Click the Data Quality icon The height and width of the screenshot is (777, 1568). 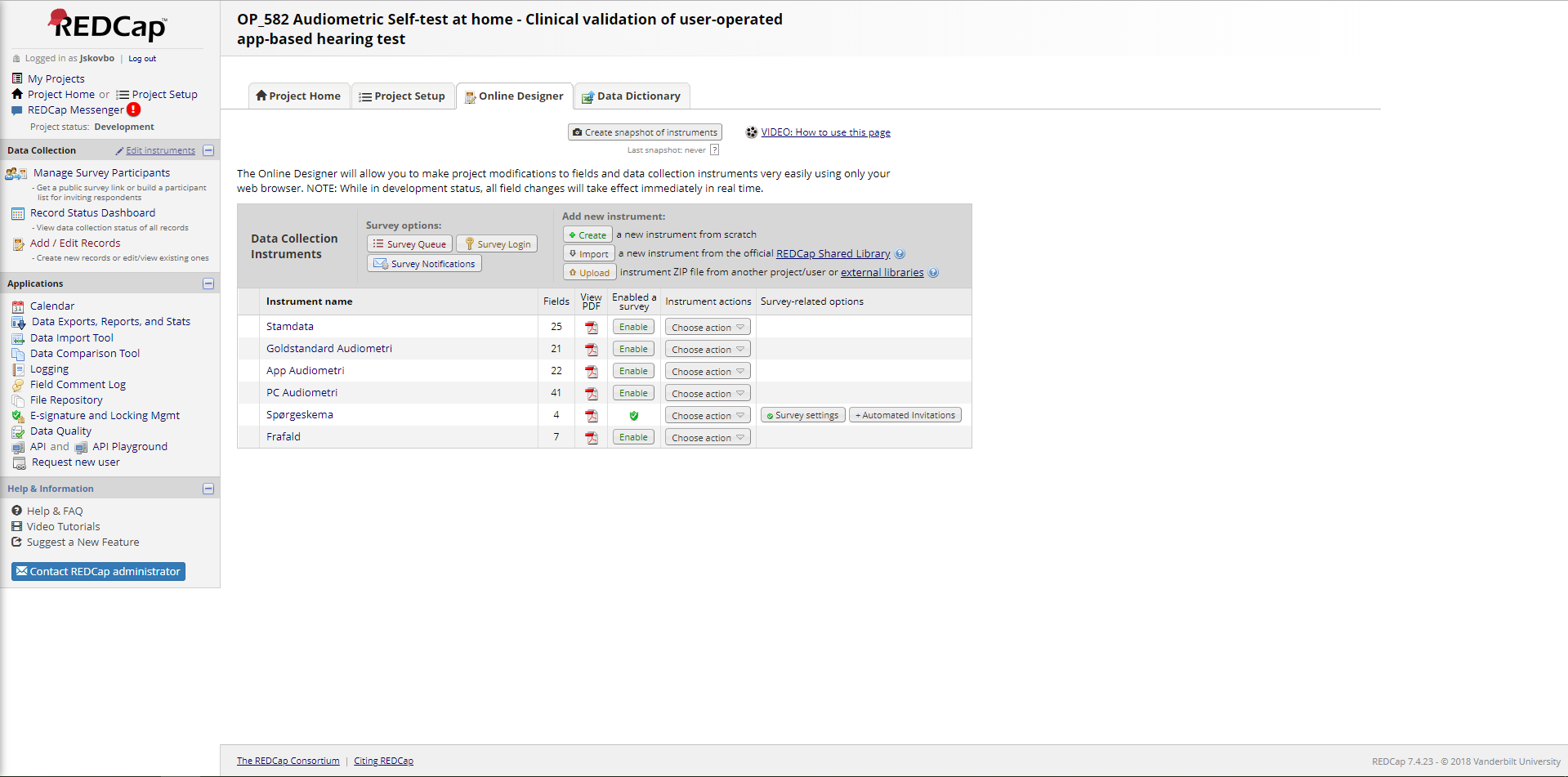[x=18, y=431]
